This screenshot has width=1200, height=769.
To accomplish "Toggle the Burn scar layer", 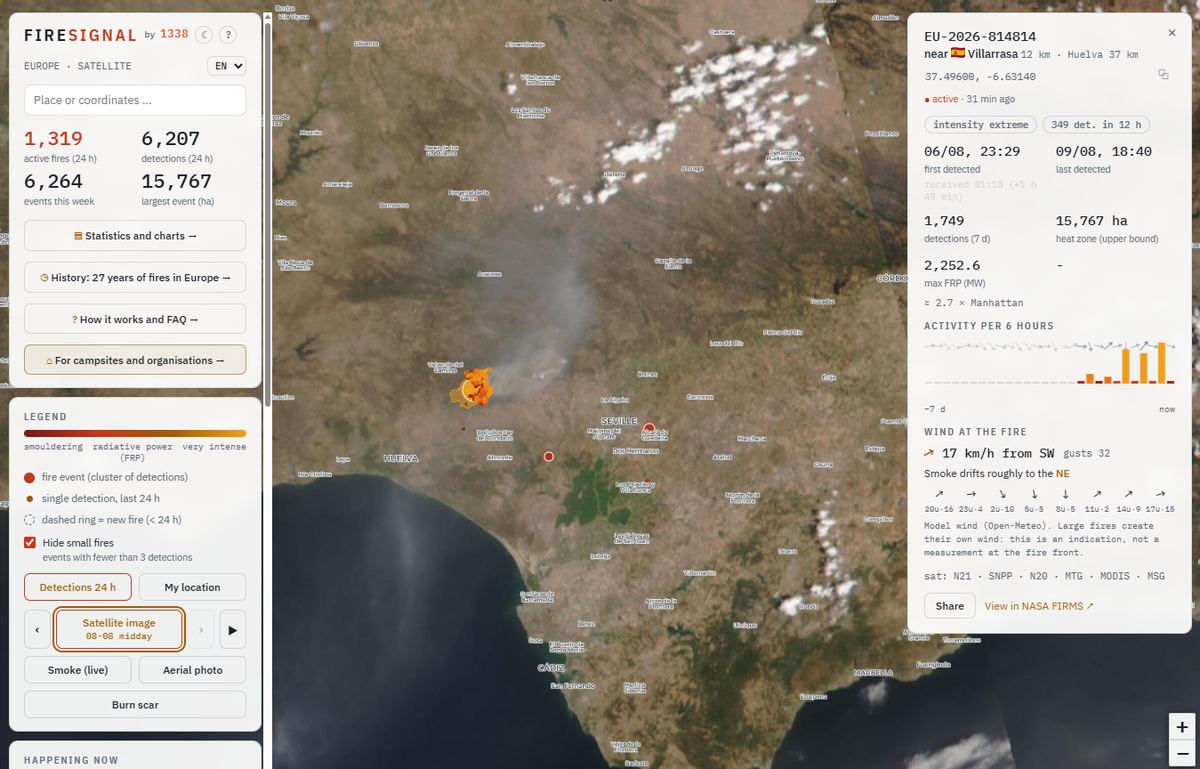I will [135, 704].
